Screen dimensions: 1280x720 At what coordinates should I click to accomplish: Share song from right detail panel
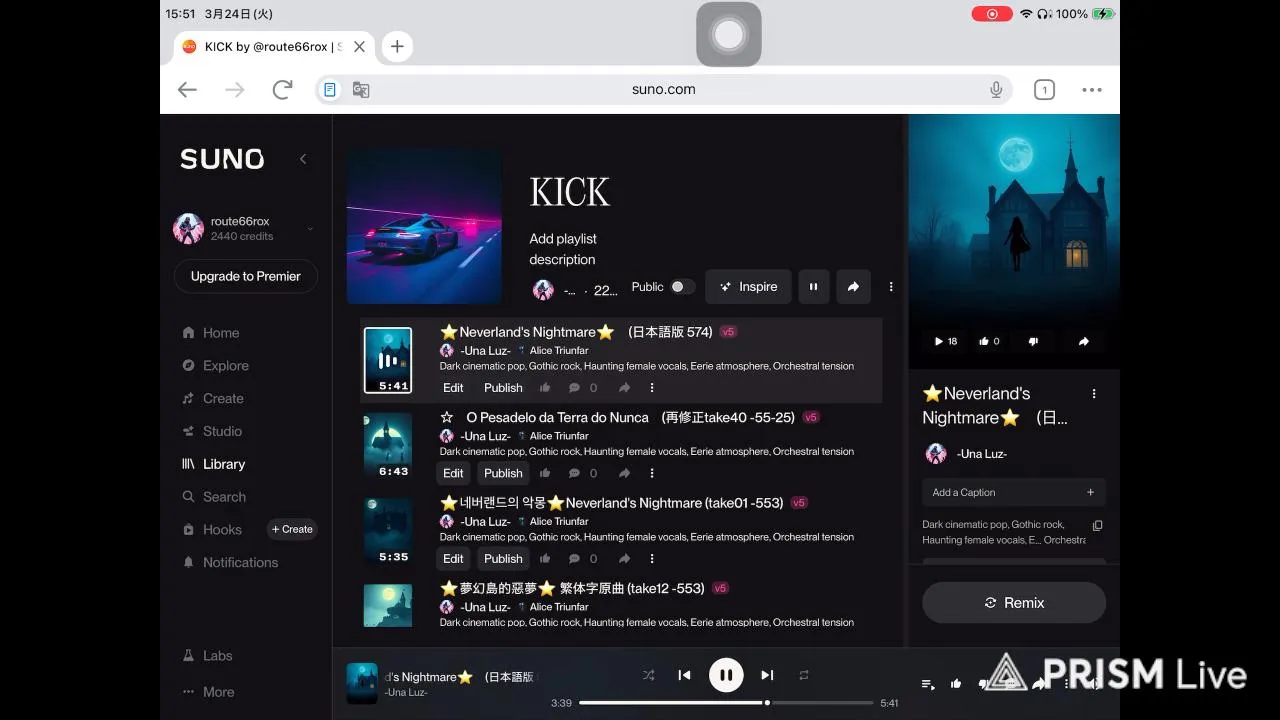tap(1083, 341)
